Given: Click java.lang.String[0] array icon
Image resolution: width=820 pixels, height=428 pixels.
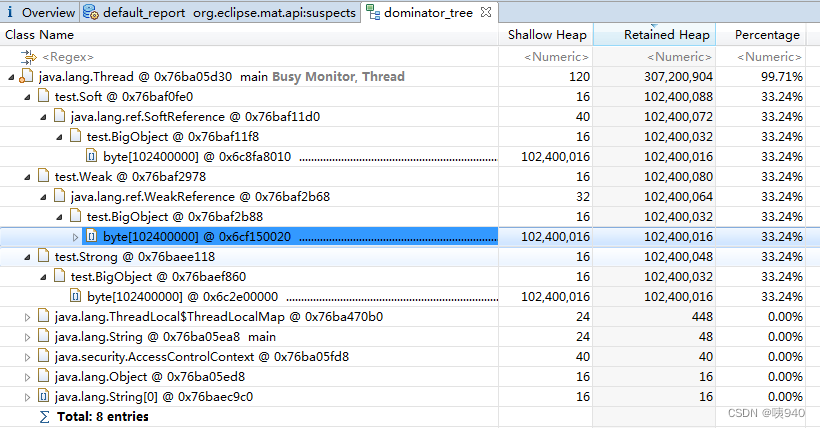Looking at the screenshot, I should [43, 396].
